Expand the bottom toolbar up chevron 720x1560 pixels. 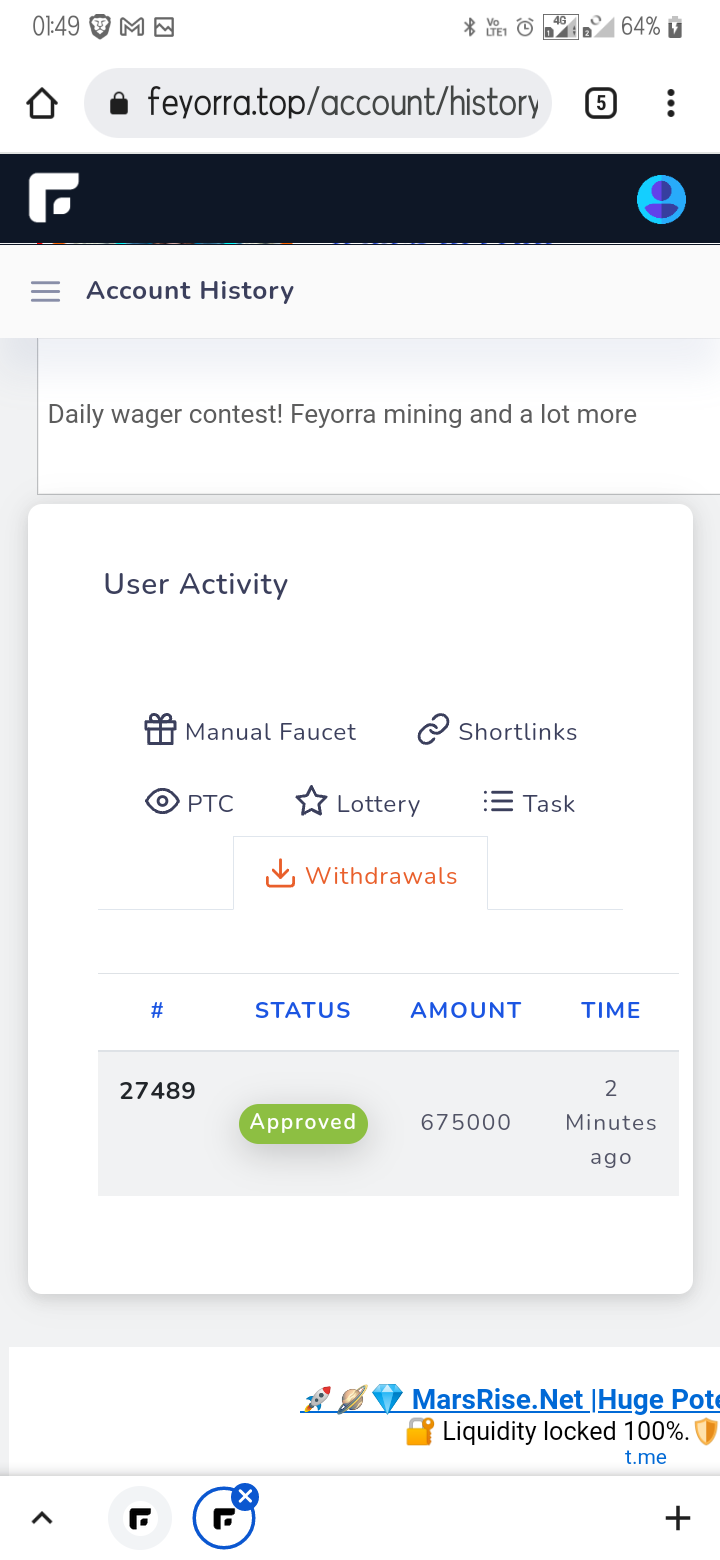(x=42, y=1518)
